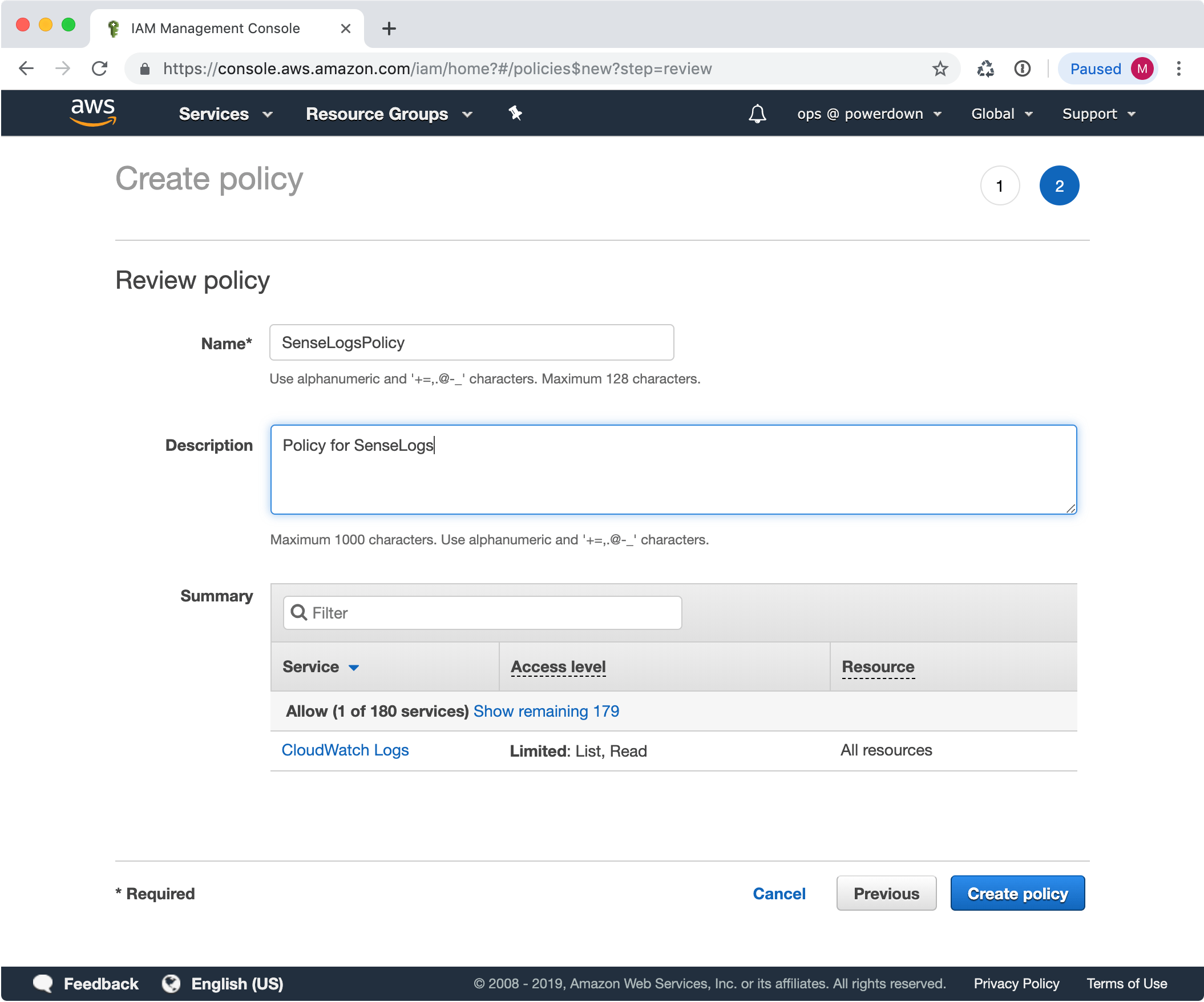Click the recycle extension icon in Chrome
The image size is (1204, 1002).
985,69
